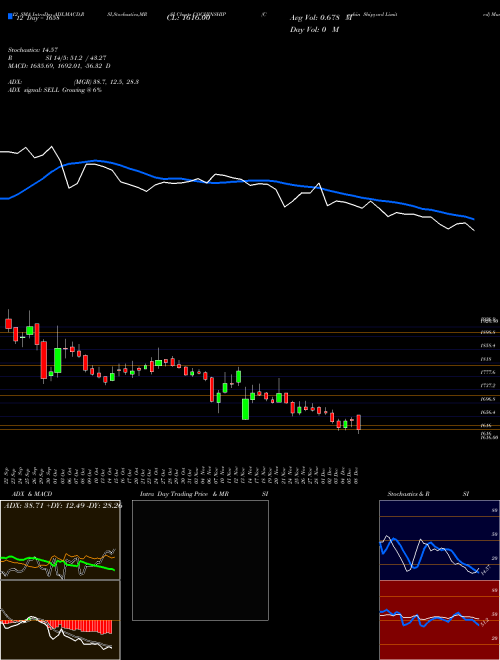Click the 'Intra Day Trading Price & MRSI' title

coord(204,494)
